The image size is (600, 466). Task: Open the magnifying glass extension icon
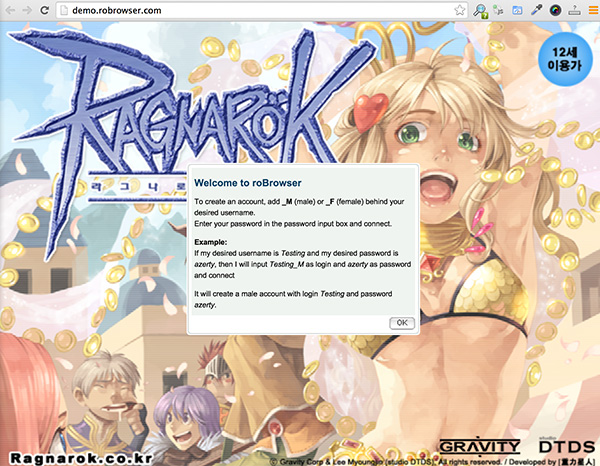point(480,11)
